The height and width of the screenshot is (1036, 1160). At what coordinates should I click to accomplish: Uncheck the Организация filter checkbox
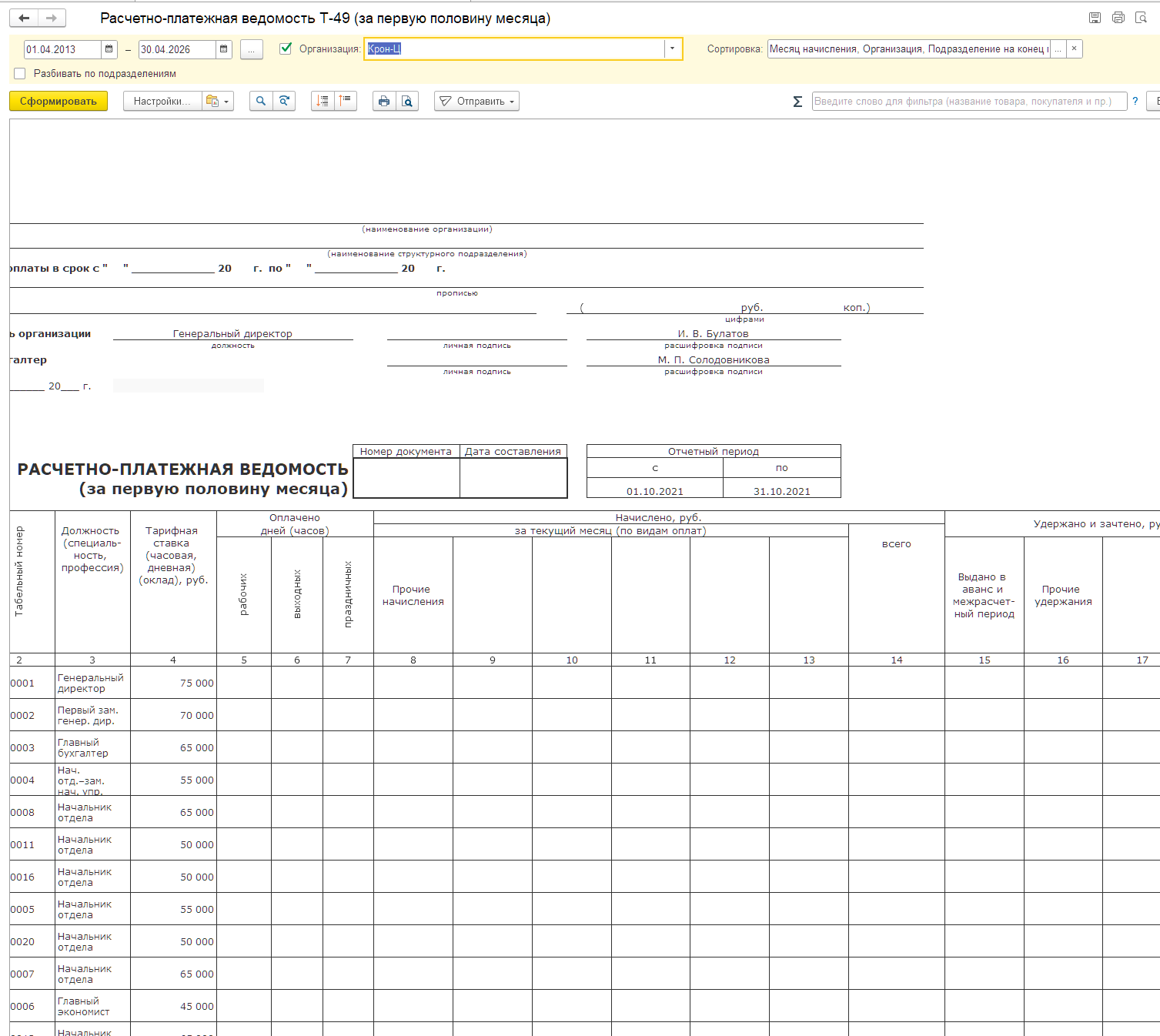click(286, 48)
